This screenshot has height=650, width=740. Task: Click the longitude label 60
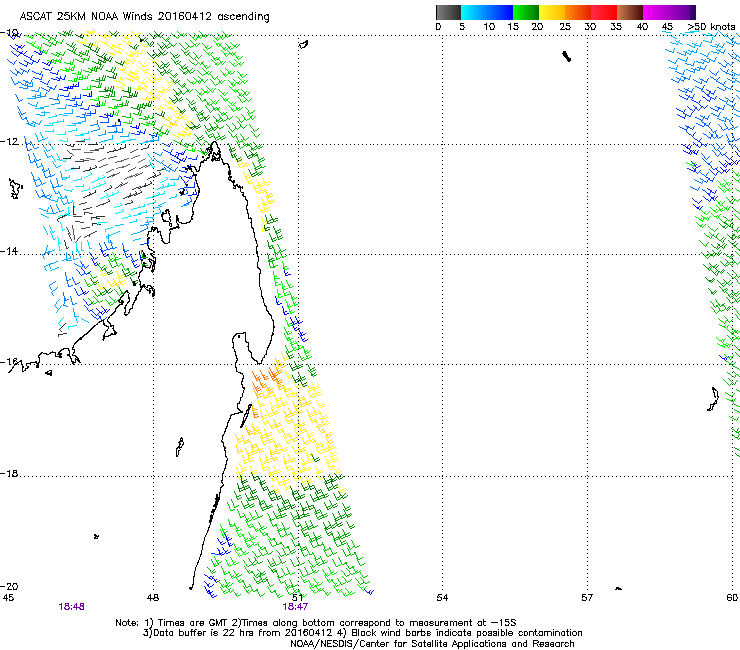[732, 598]
